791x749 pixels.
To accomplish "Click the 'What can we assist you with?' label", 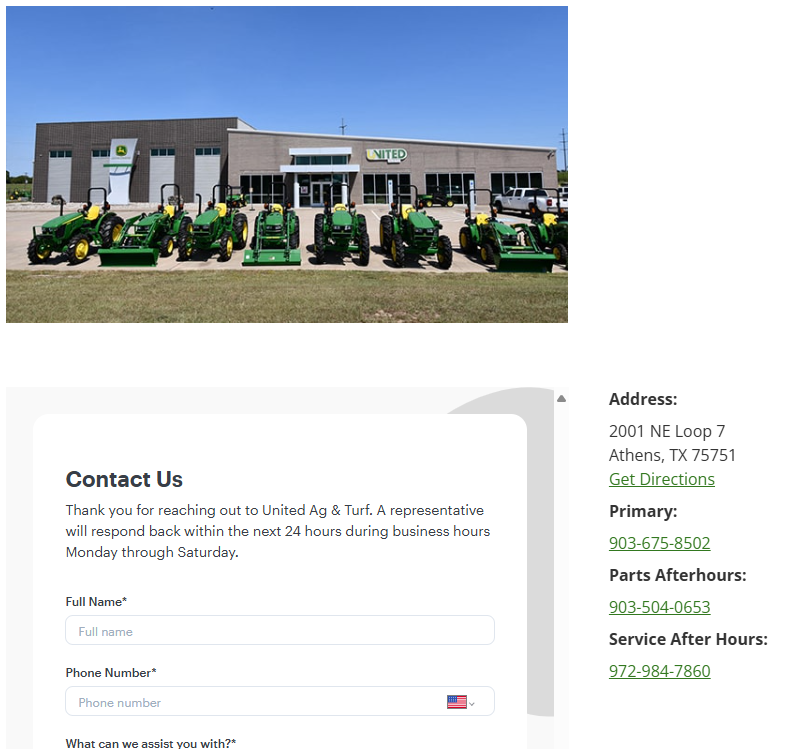I will pos(151,743).
